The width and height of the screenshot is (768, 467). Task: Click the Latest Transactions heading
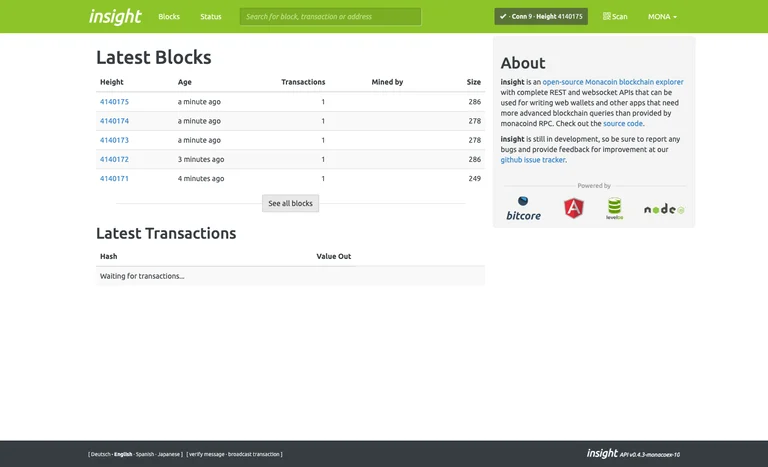(166, 233)
